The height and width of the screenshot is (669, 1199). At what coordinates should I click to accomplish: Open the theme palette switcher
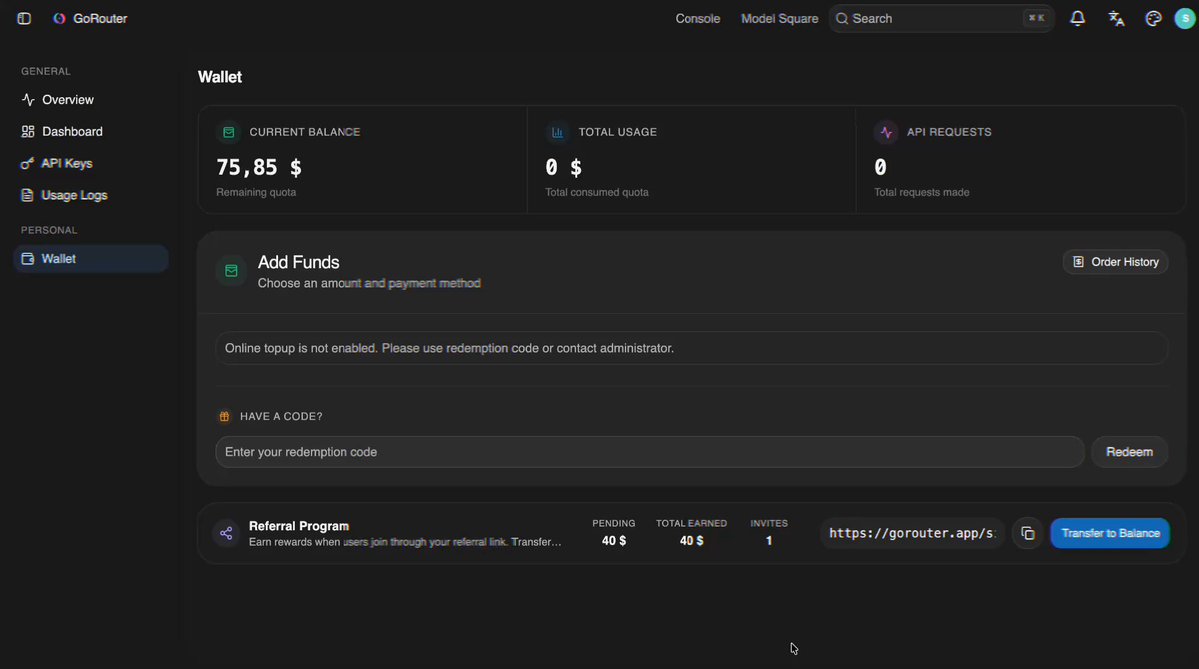[x=1153, y=18]
